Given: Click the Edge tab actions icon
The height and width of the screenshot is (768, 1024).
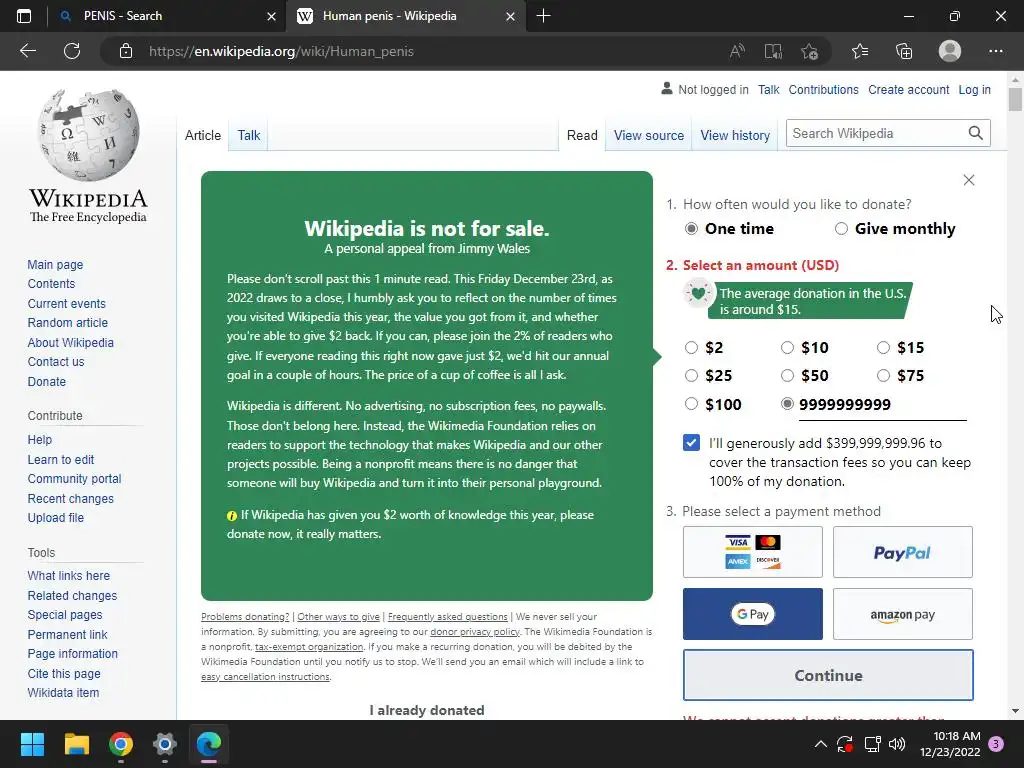Looking at the screenshot, I should coord(24,16).
